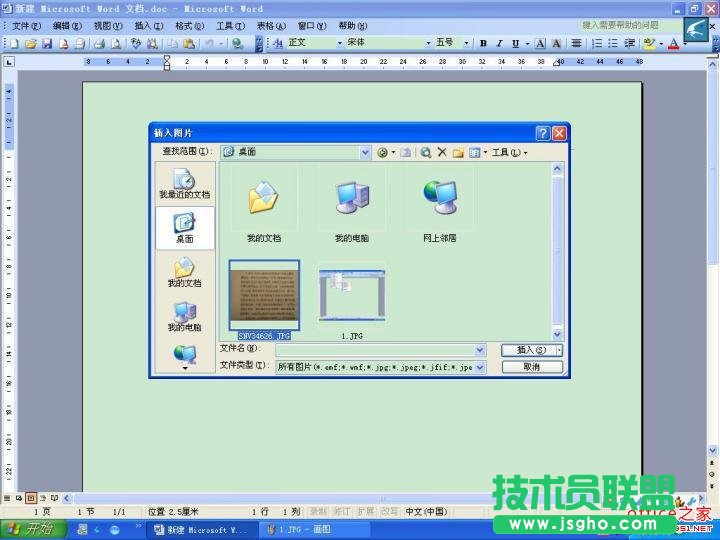Click the Highlight pen icon
Viewport: 720px width, 540px height.
649,44
